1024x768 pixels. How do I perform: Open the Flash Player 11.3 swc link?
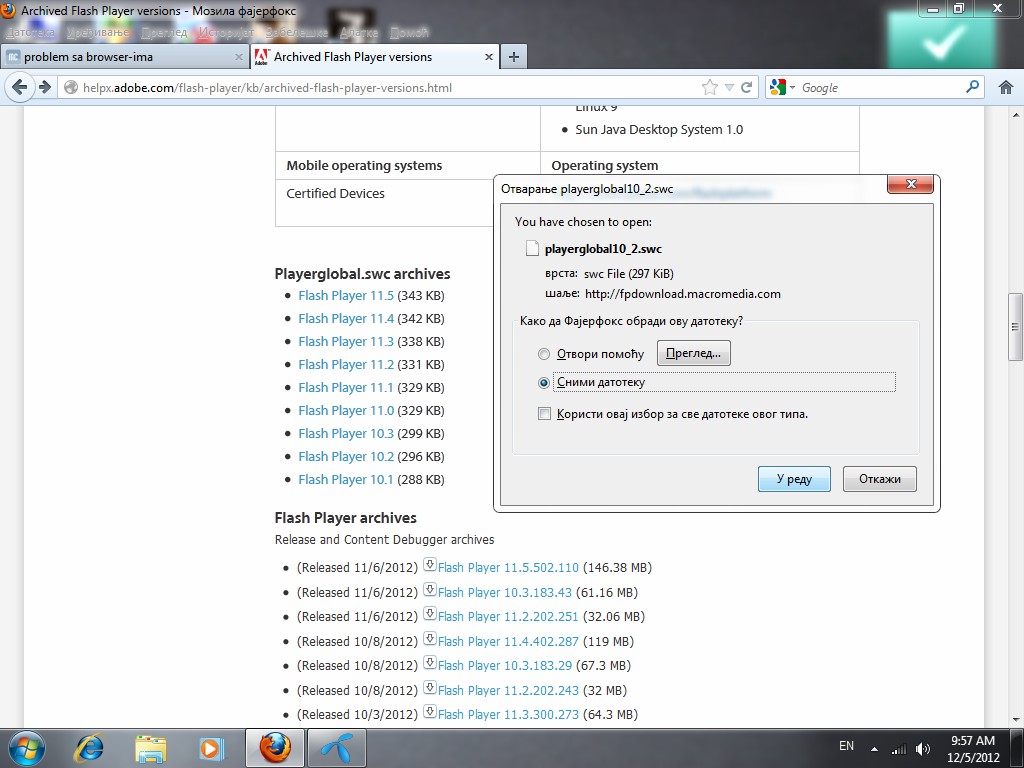click(x=346, y=341)
